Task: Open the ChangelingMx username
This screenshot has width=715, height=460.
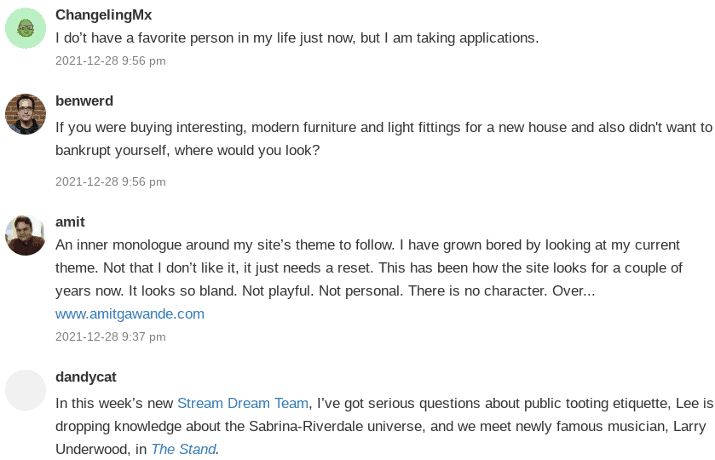Action: pyautogui.click(x=104, y=15)
